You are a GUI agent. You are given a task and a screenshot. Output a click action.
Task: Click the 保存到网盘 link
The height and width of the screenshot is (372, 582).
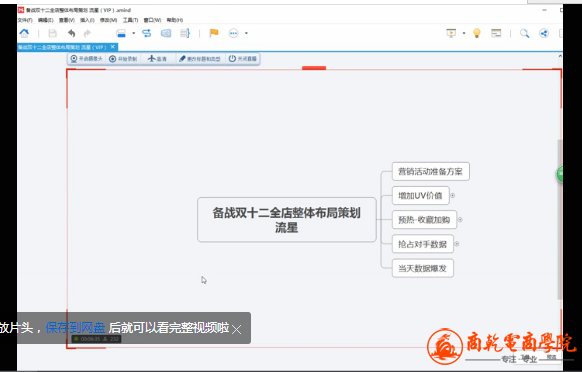click(x=75, y=328)
